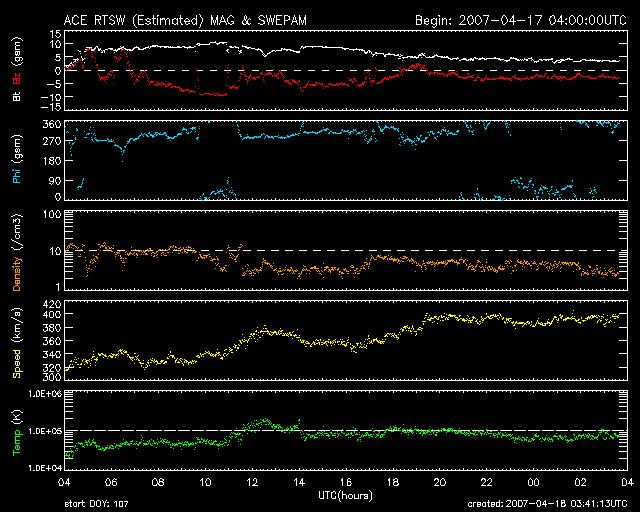This screenshot has height=512, width=640.
Task: Click the 22 hour label on the time axis
Action: pyautogui.click(x=487, y=483)
